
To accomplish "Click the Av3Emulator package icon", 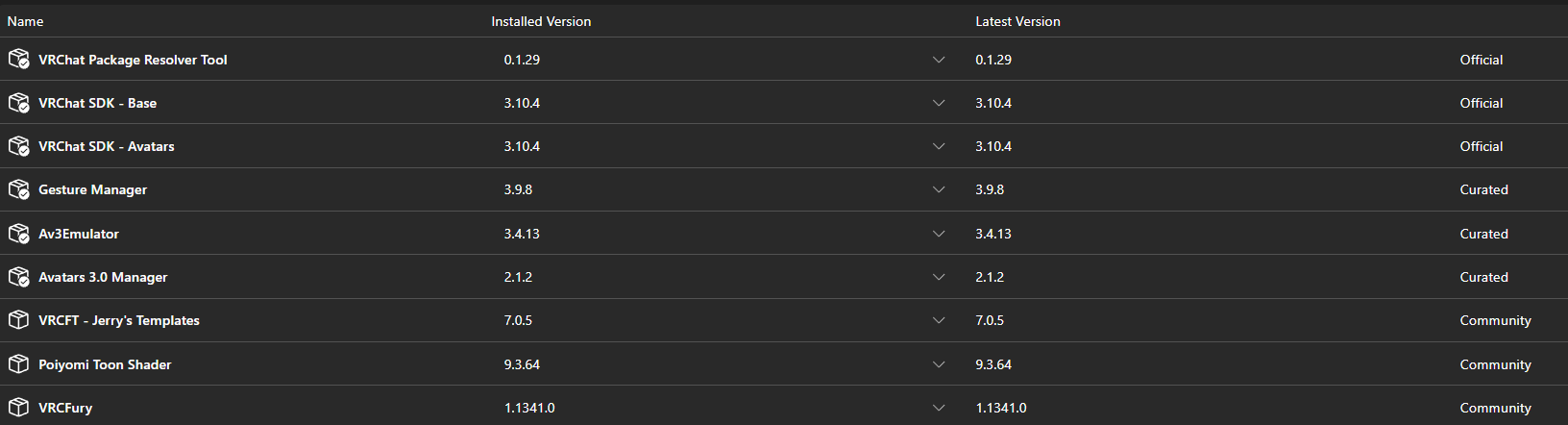I will [19, 234].
